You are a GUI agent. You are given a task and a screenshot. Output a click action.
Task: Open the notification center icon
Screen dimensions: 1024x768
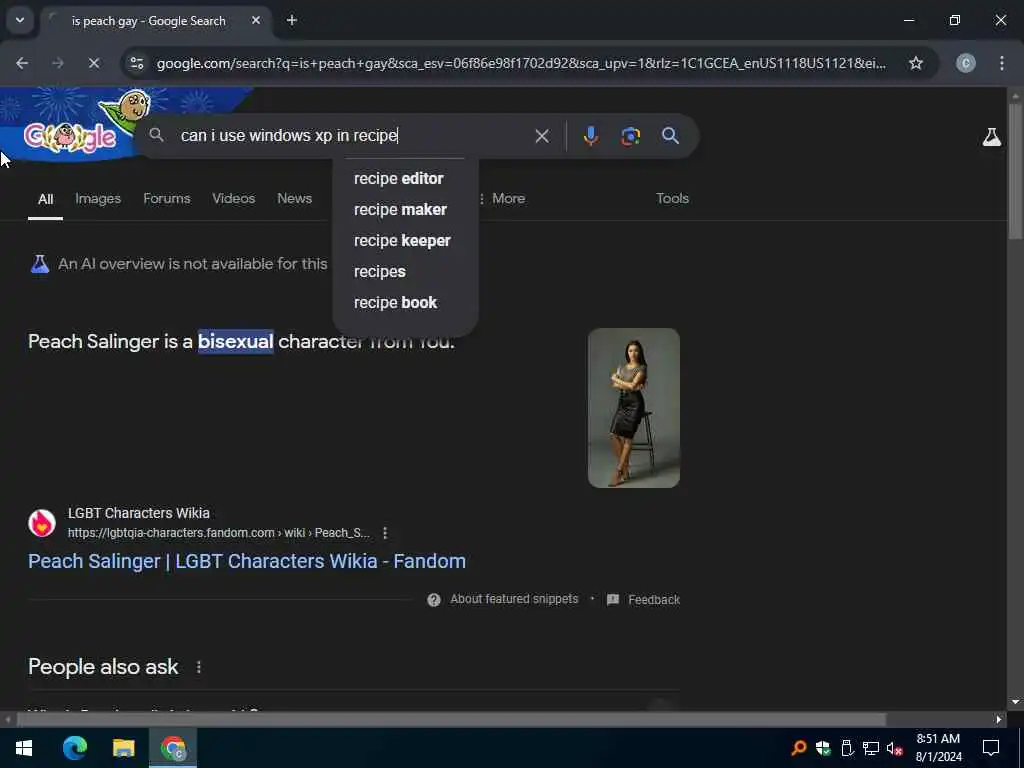[991, 748]
